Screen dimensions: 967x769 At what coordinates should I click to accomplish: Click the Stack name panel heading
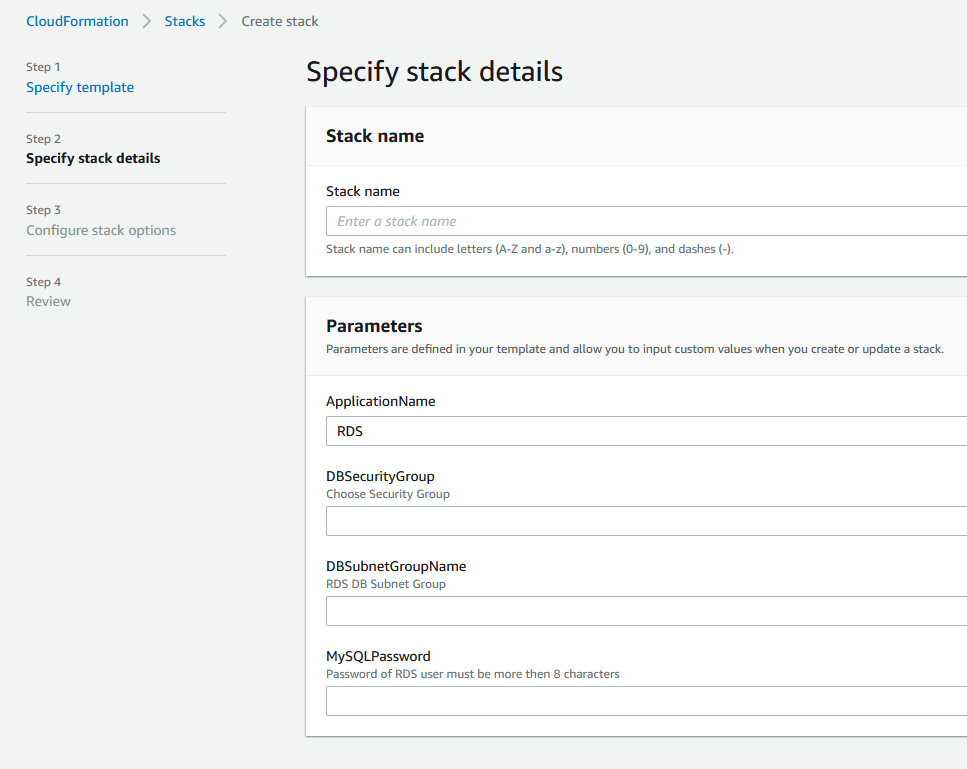(375, 136)
